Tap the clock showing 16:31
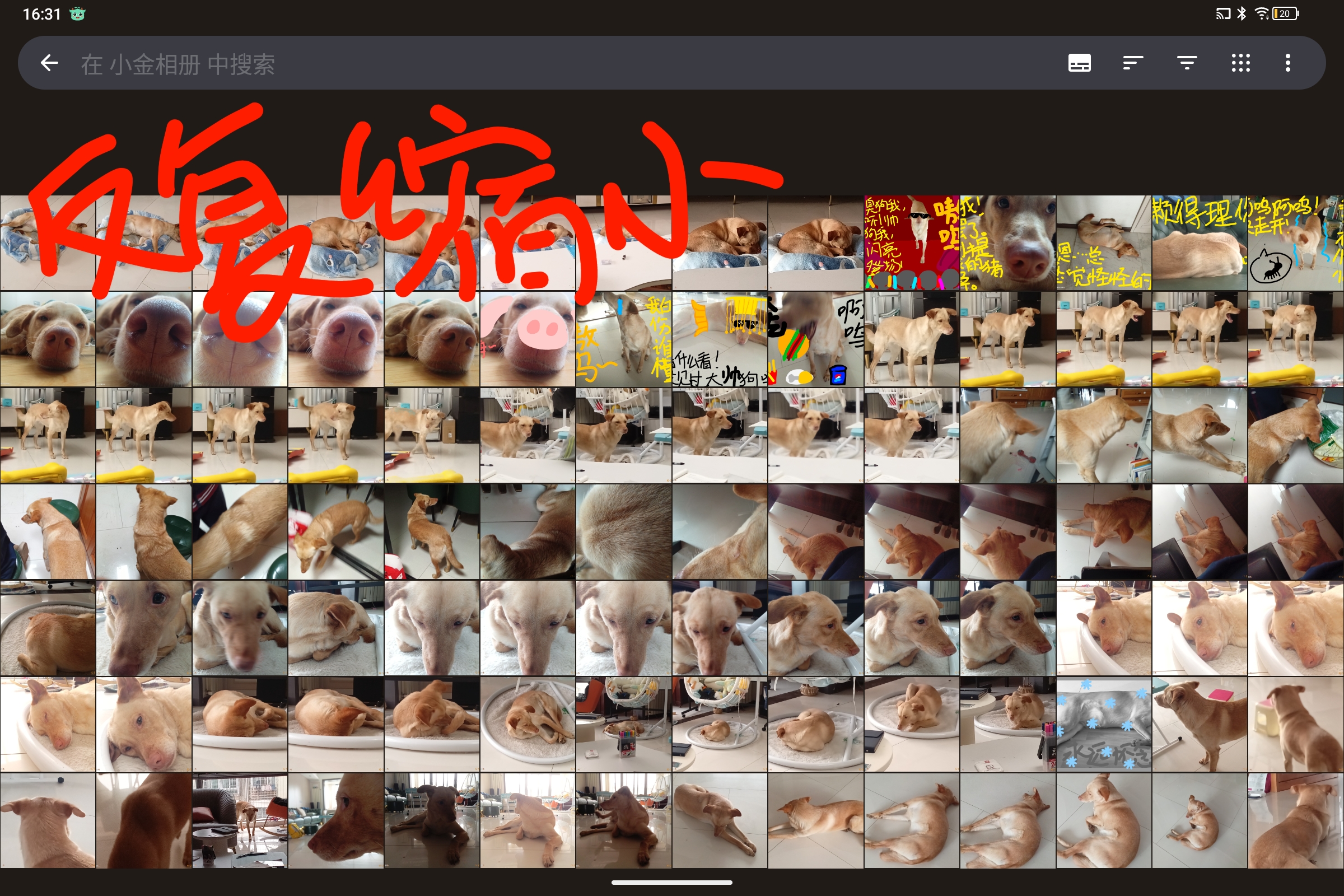1344x896 pixels. pos(41,13)
